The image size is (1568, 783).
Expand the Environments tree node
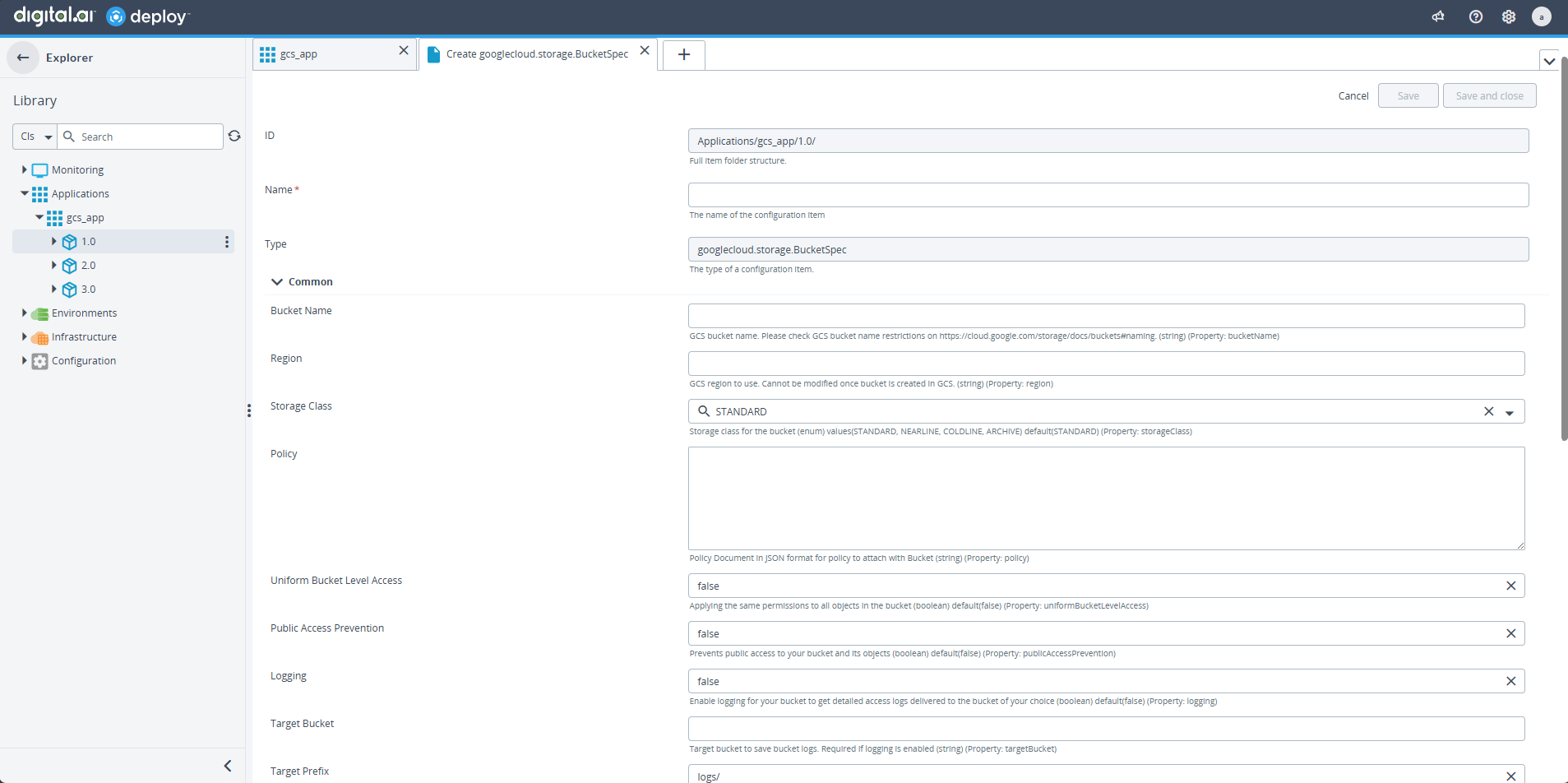[x=24, y=313]
